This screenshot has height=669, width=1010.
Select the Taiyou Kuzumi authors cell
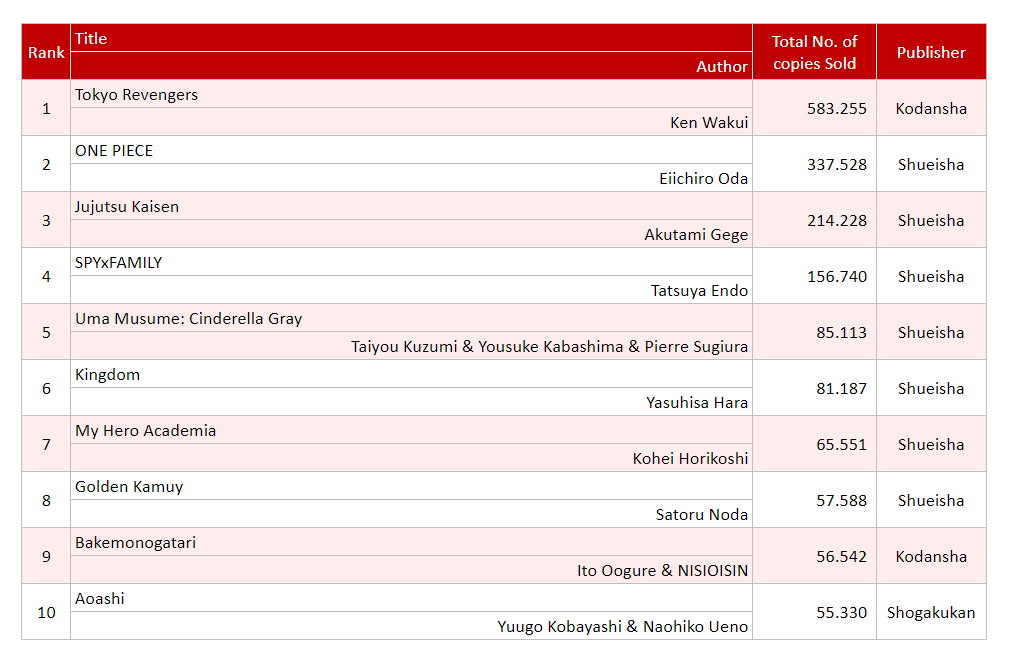click(x=411, y=346)
